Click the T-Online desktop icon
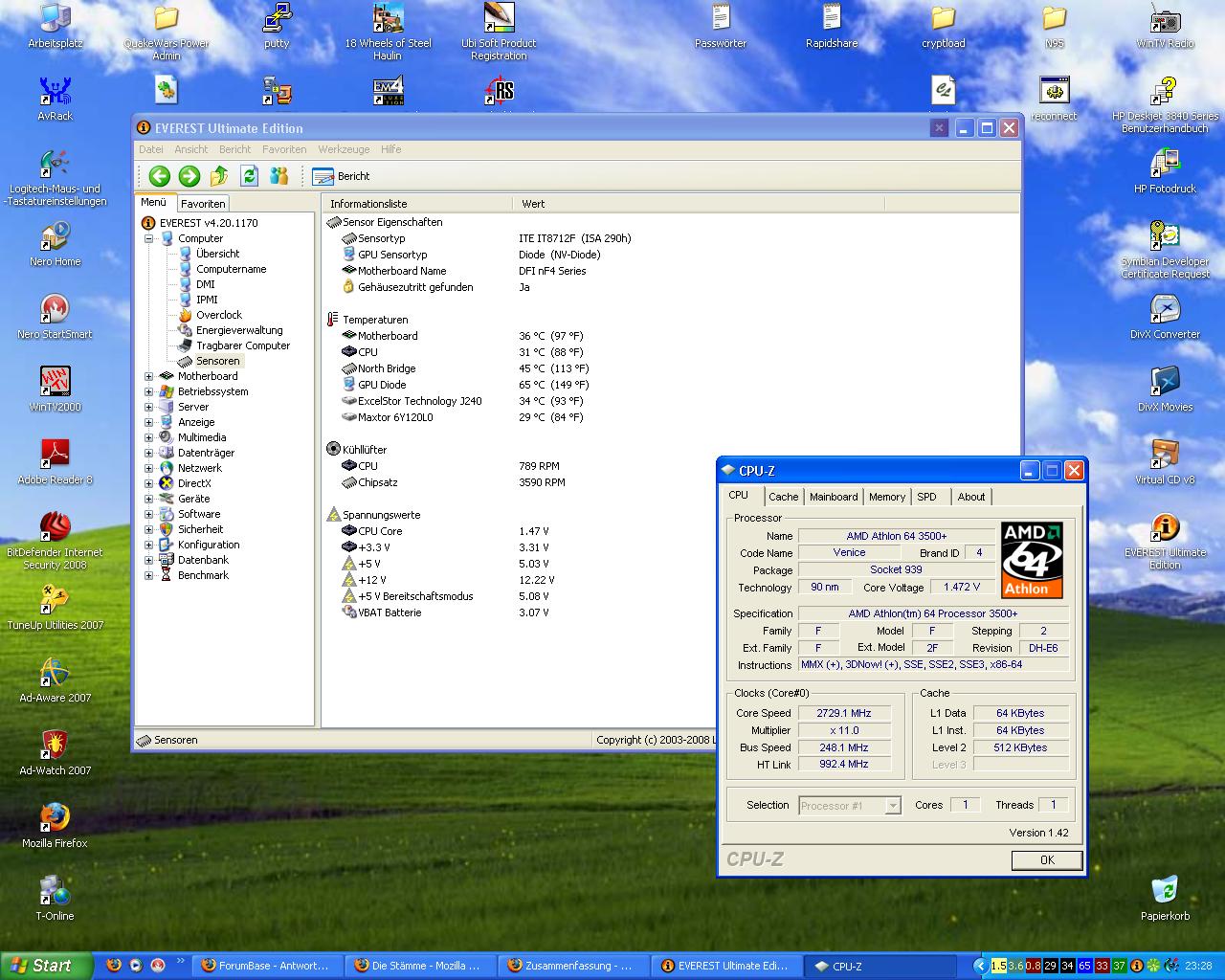1225x980 pixels. (56, 899)
